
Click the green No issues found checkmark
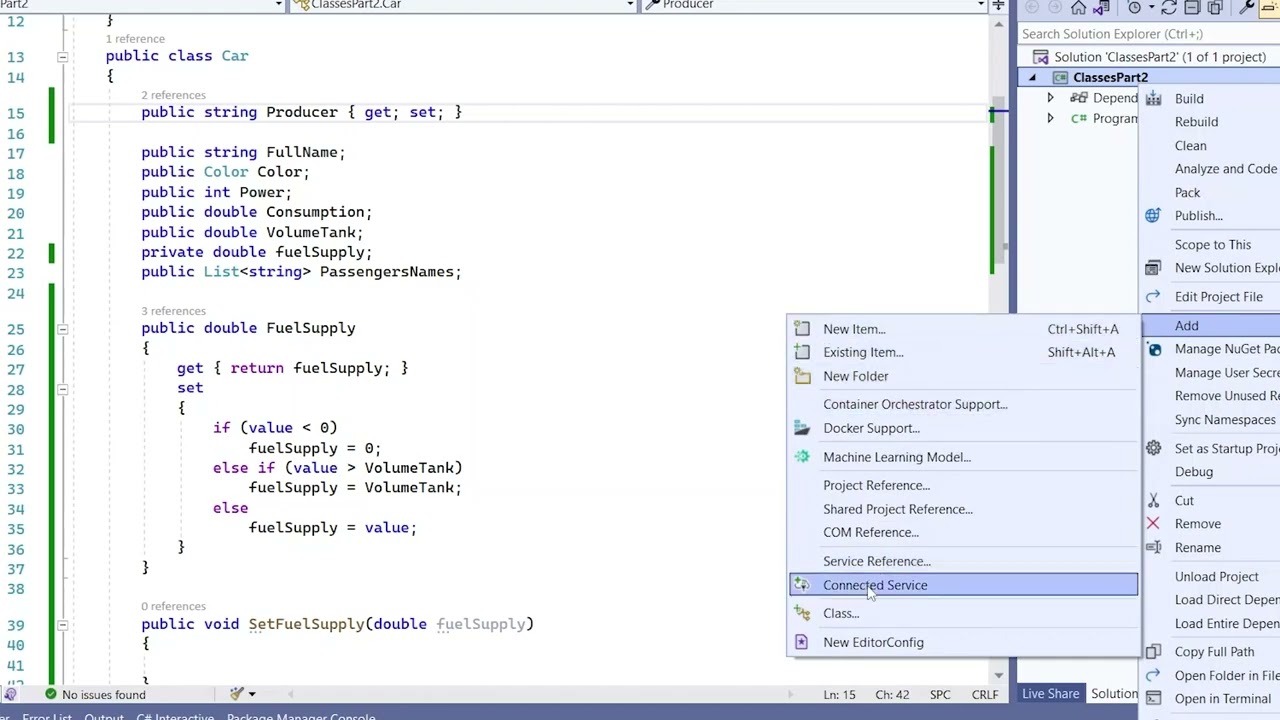50,694
